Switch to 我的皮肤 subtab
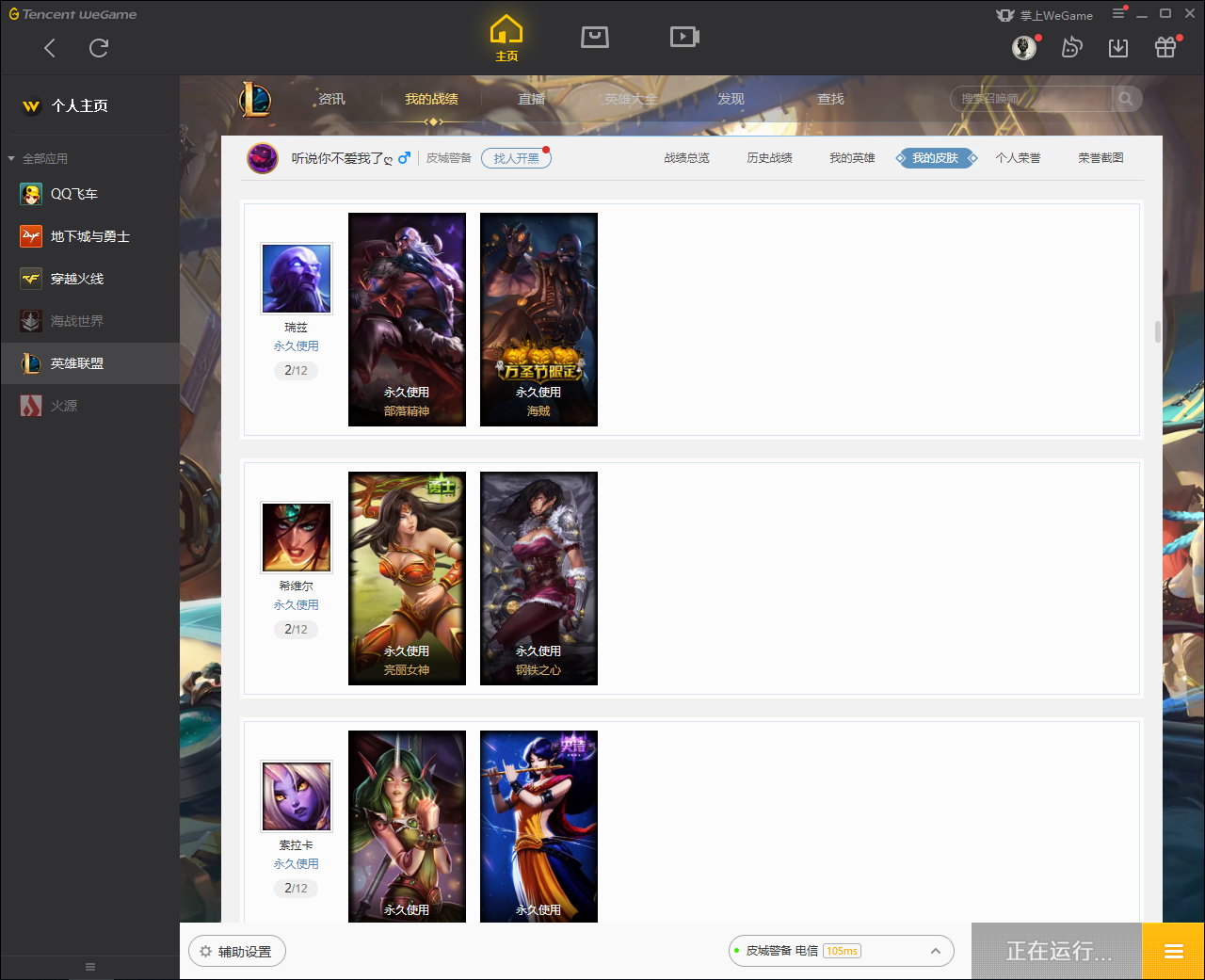Screen dimensions: 1205x980 pos(935,158)
